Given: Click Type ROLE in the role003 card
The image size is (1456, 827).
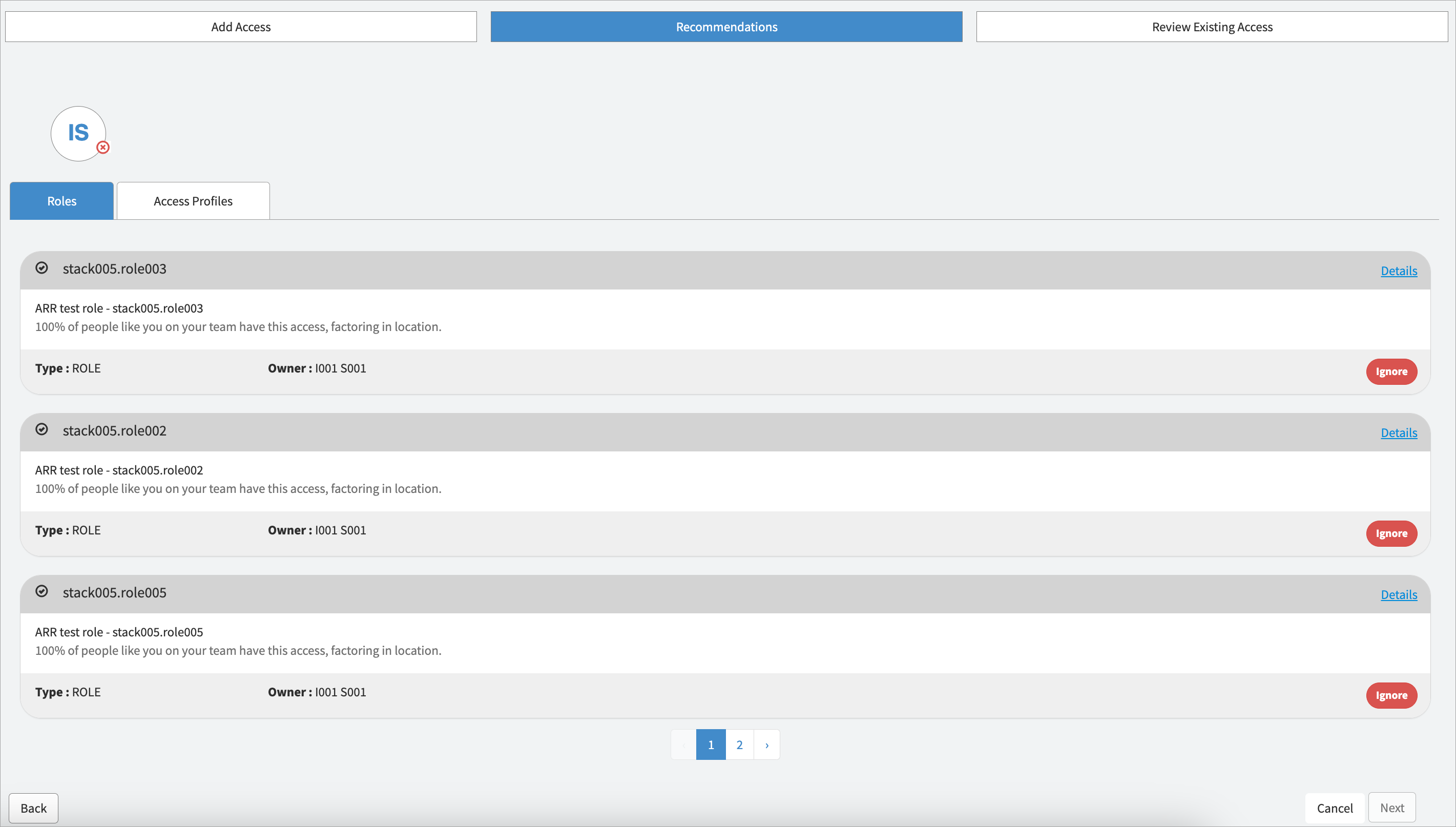Looking at the screenshot, I should point(68,368).
